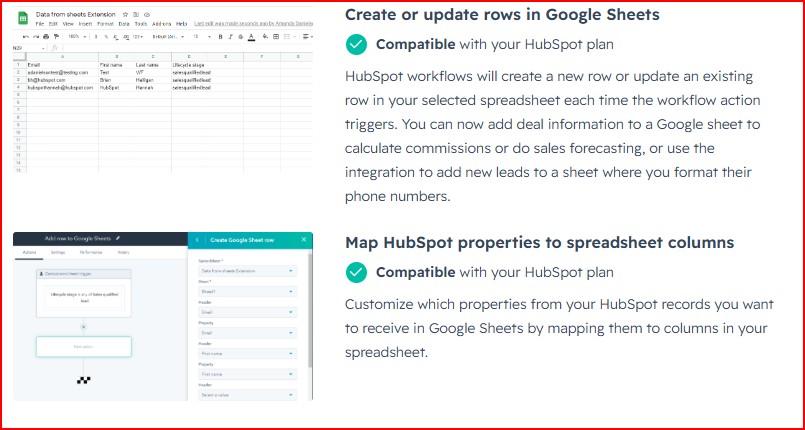The image size is (805, 430).
Task: Click the decrease decimal places icon
Action: point(116,37)
